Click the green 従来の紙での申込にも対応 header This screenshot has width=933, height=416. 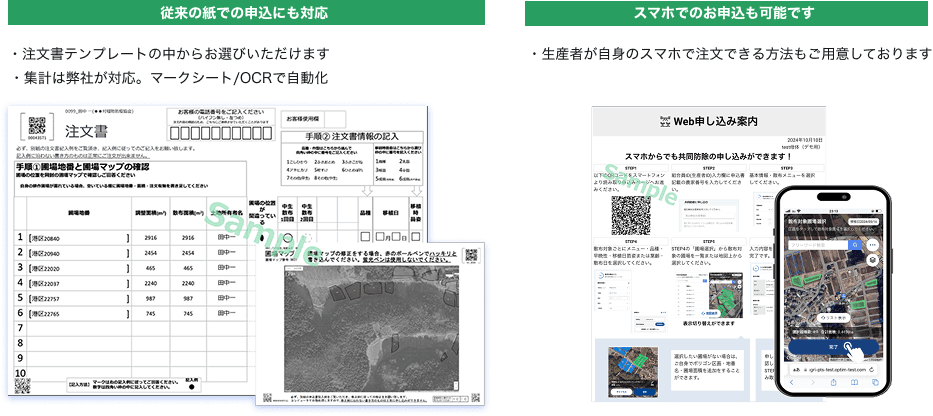(246, 12)
